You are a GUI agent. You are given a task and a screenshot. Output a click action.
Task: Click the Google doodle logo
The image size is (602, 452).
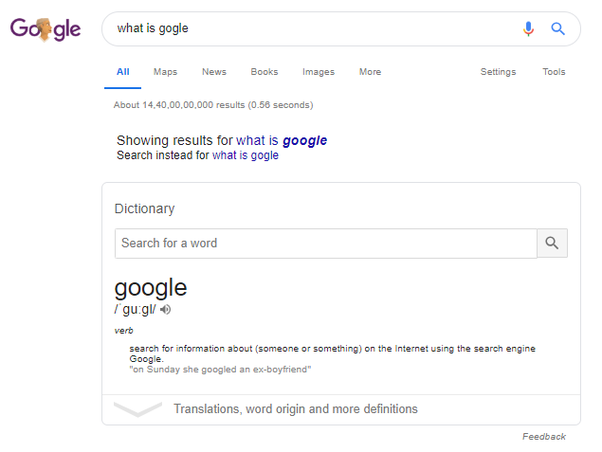(x=45, y=29)
